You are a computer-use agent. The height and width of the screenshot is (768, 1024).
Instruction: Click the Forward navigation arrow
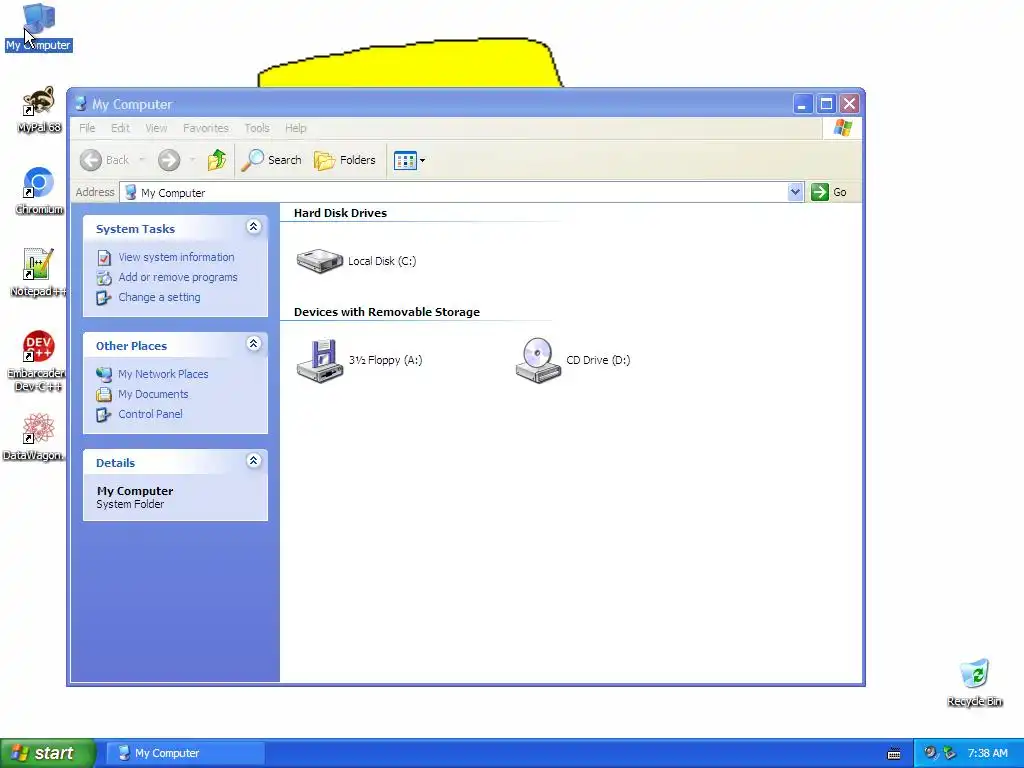(x=169, y=160)
